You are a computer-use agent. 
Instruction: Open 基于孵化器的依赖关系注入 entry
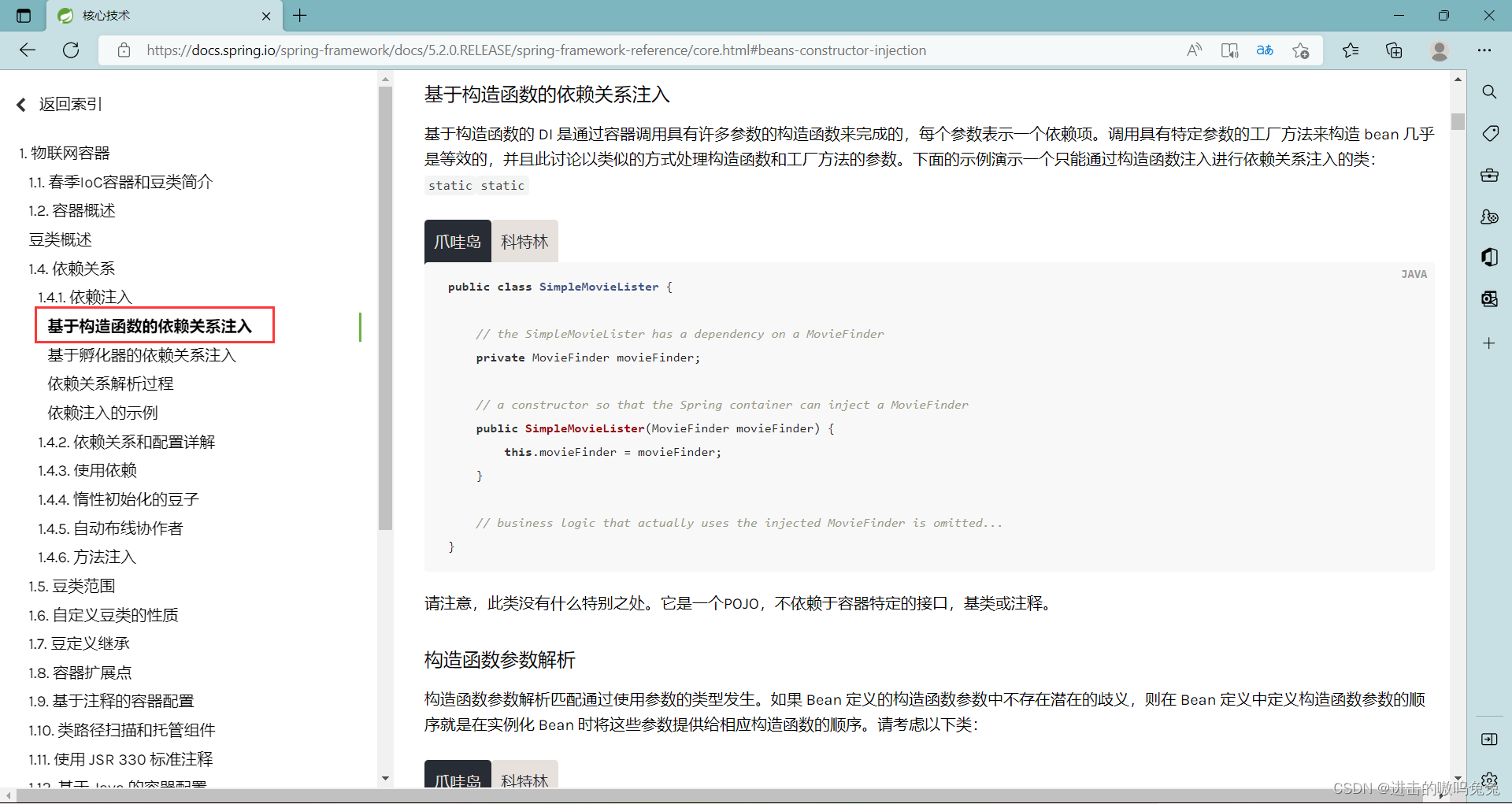click(x=142, y=355)
